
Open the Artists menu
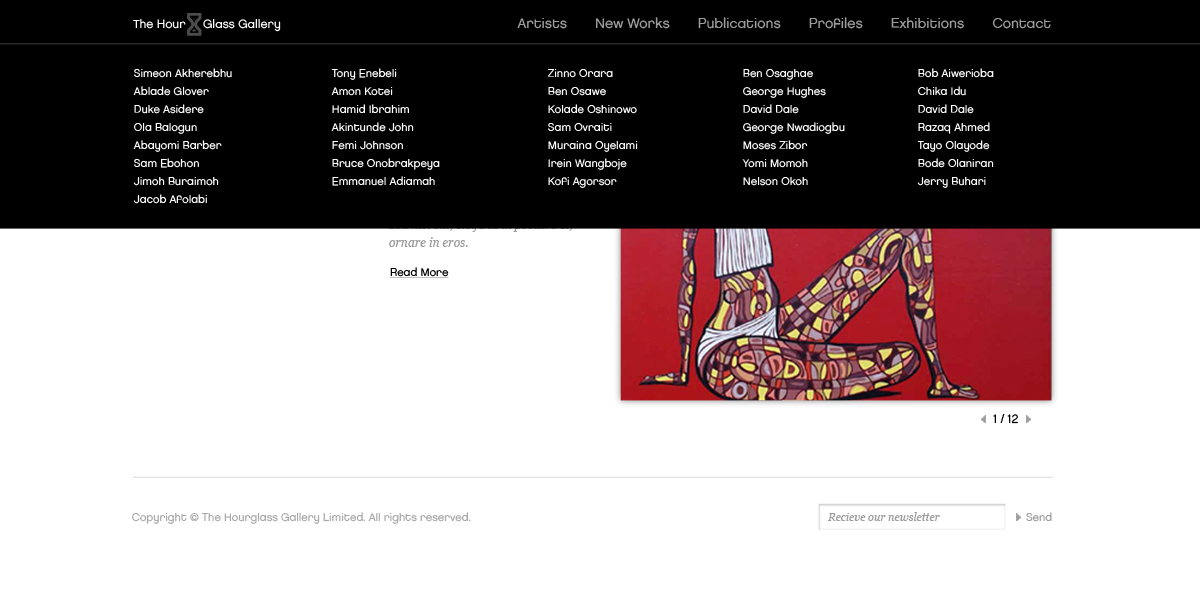click(x=542, y=23)
